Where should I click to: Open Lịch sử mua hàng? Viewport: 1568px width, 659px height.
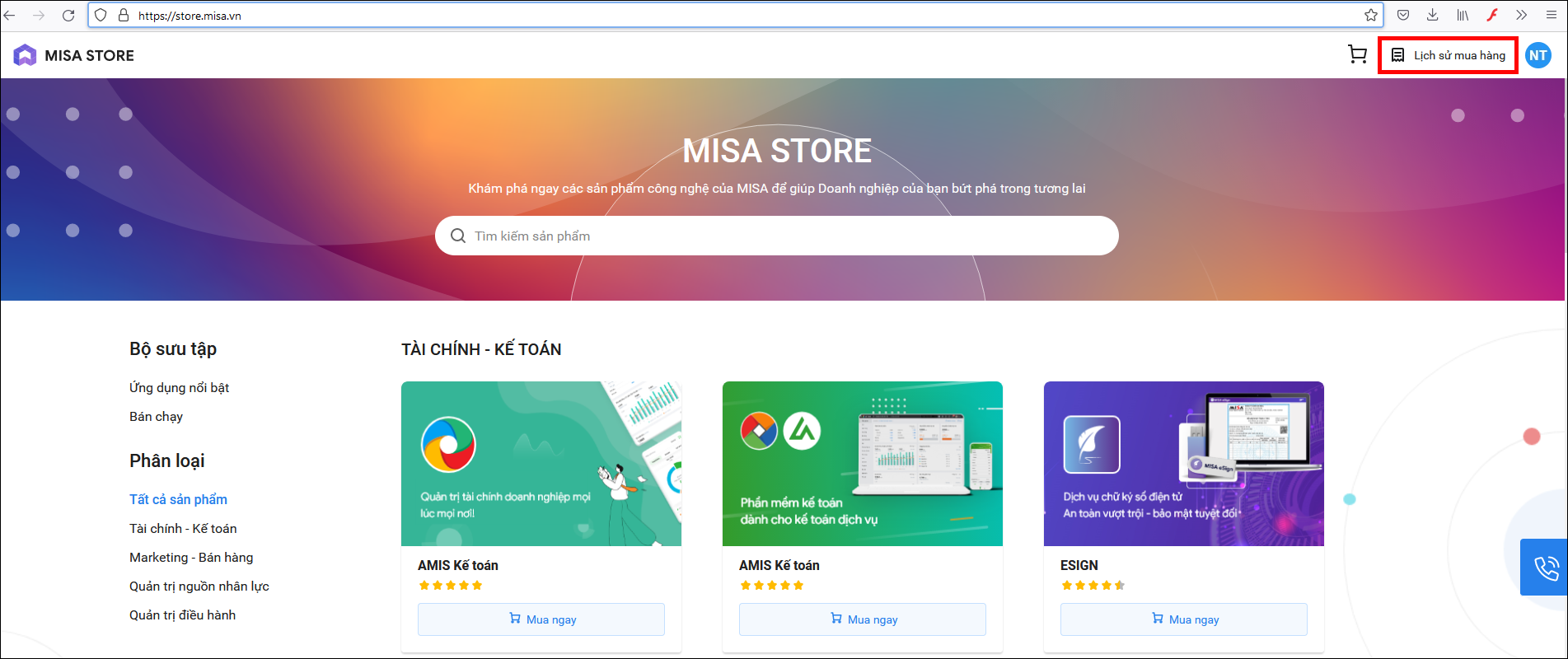(1449, 55)
